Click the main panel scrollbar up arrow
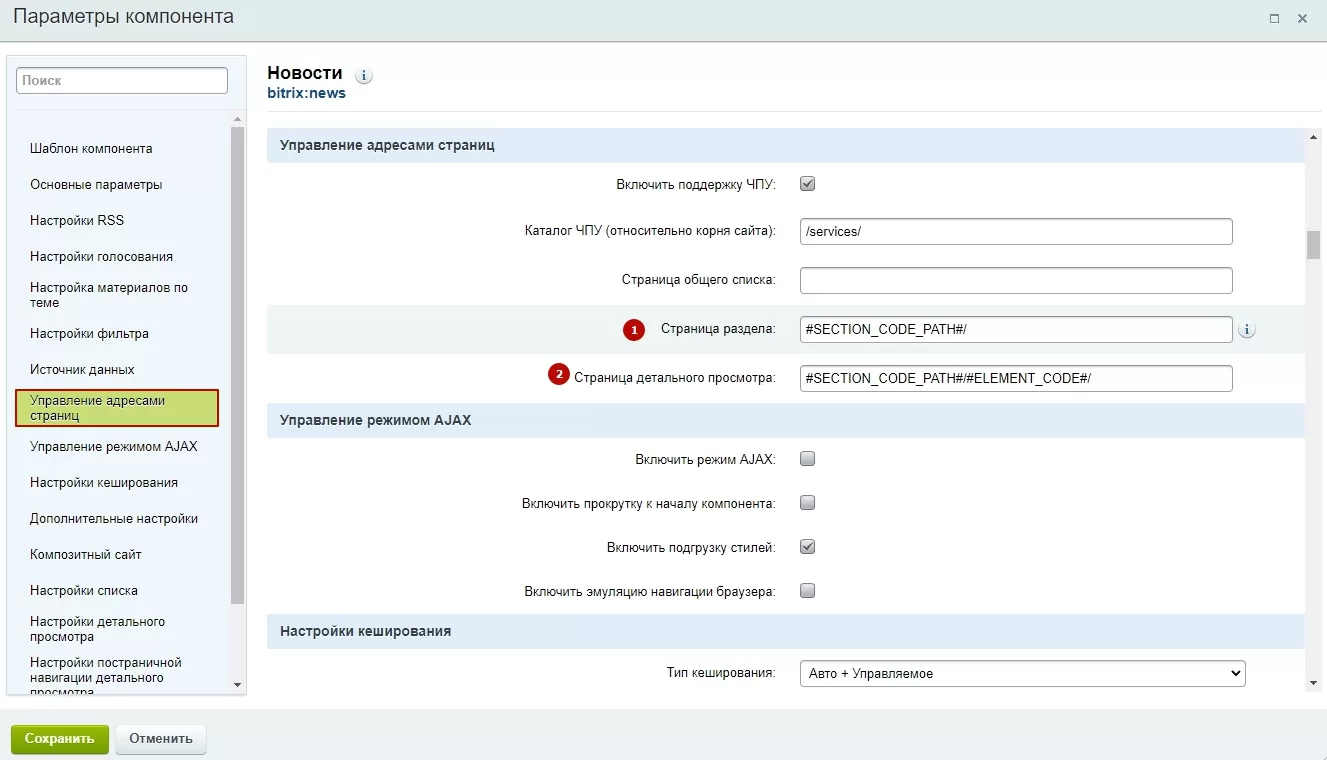1327x760 pixels. (1314, 137)
